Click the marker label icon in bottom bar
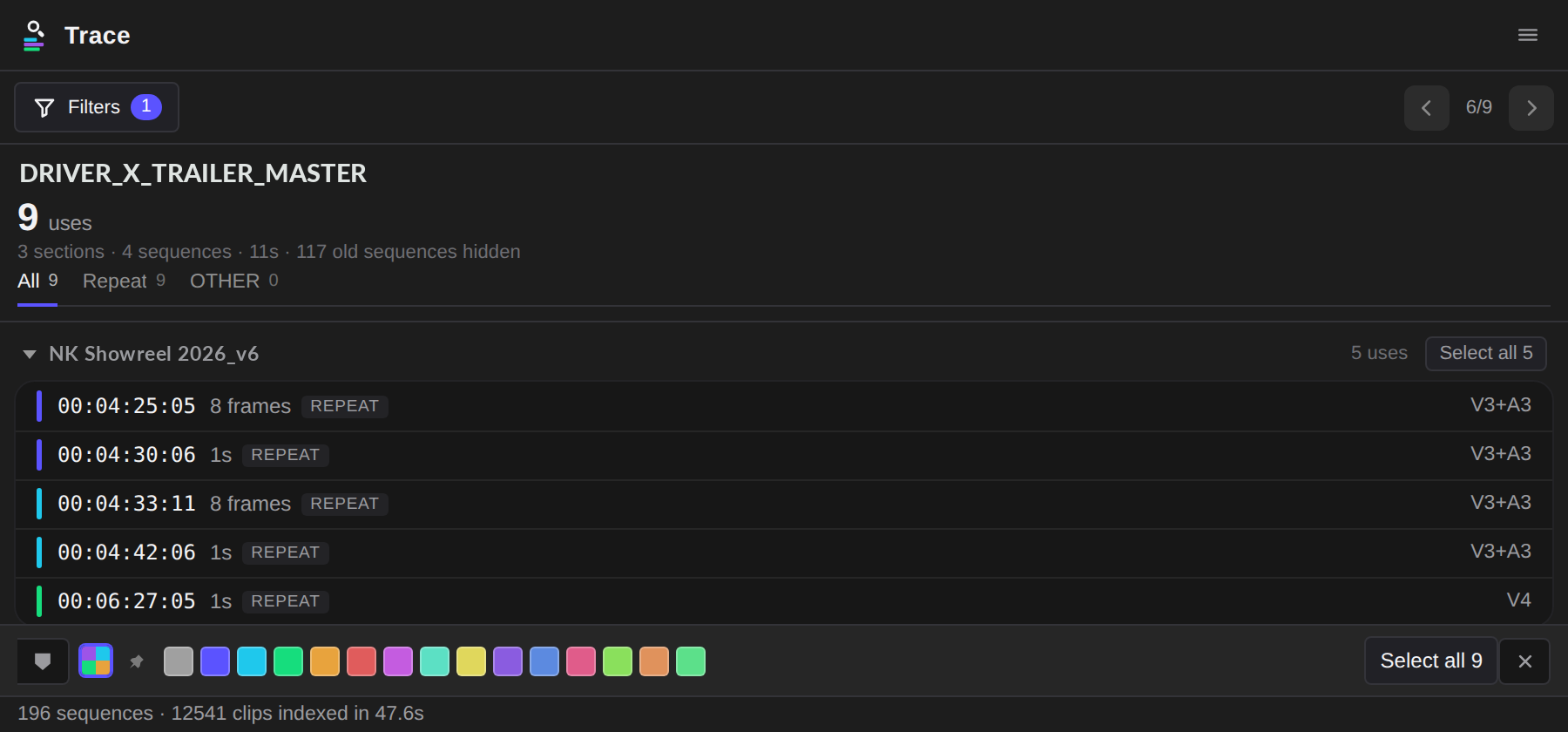Viewport: 1568px width, 732px height. click(x=43, y=661)
